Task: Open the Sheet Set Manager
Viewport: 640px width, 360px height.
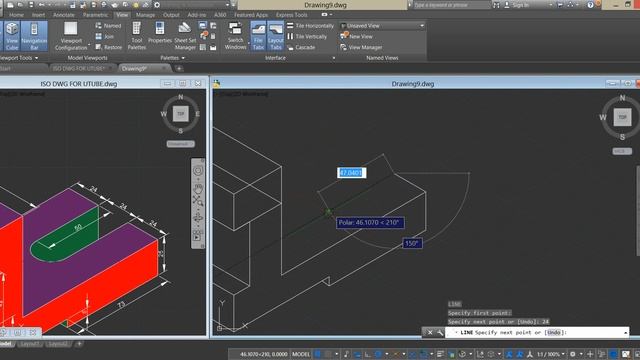Action: pos(185,36)
